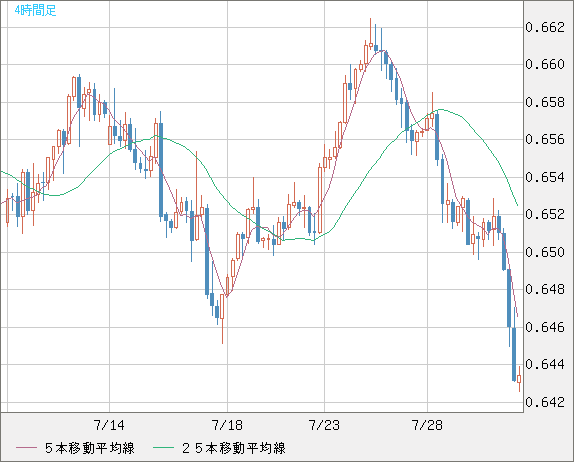Click the last orange candlestick near 0.643
Image resolution: width=574 pixels, height=462 pixels.
pos(519,379)
